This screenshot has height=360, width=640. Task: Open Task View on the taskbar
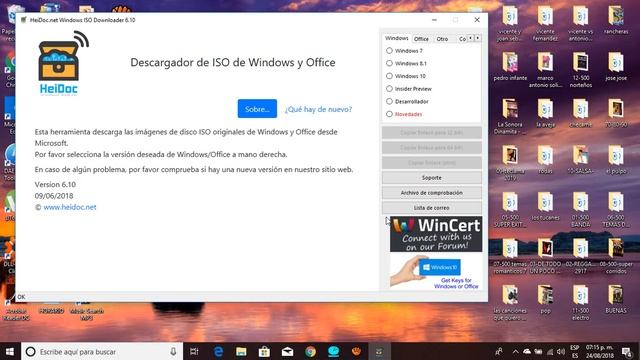pos(195,351)
